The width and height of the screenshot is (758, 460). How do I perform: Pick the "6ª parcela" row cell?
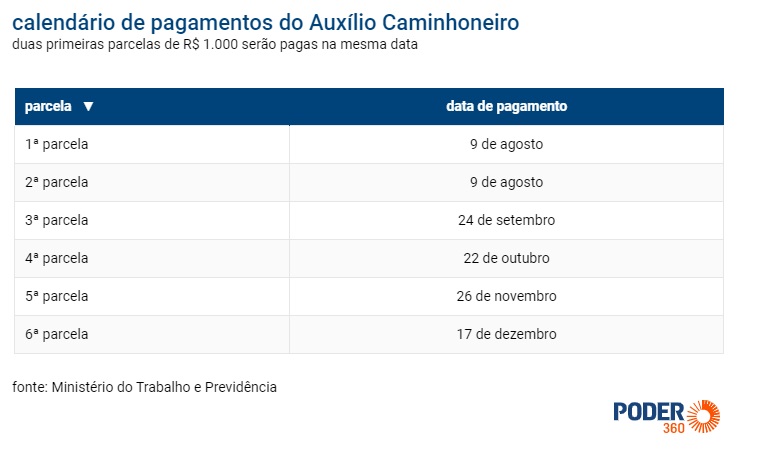tap(57, 334)
